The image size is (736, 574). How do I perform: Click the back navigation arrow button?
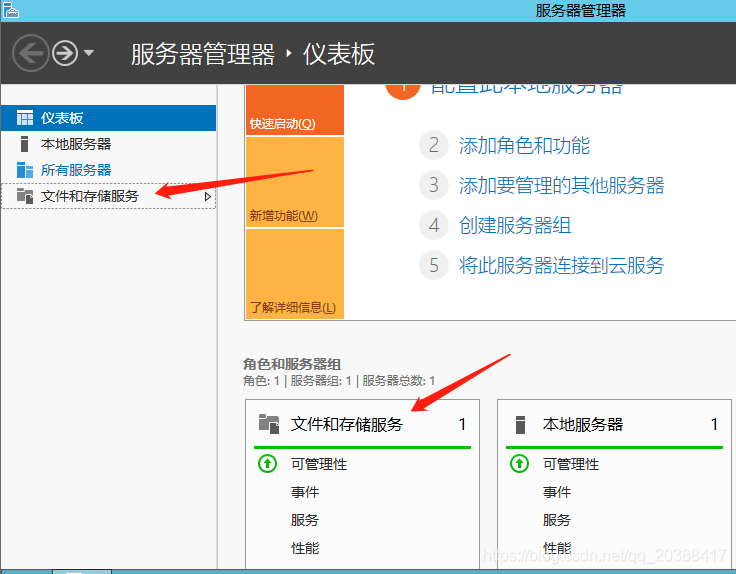(31, 52)
